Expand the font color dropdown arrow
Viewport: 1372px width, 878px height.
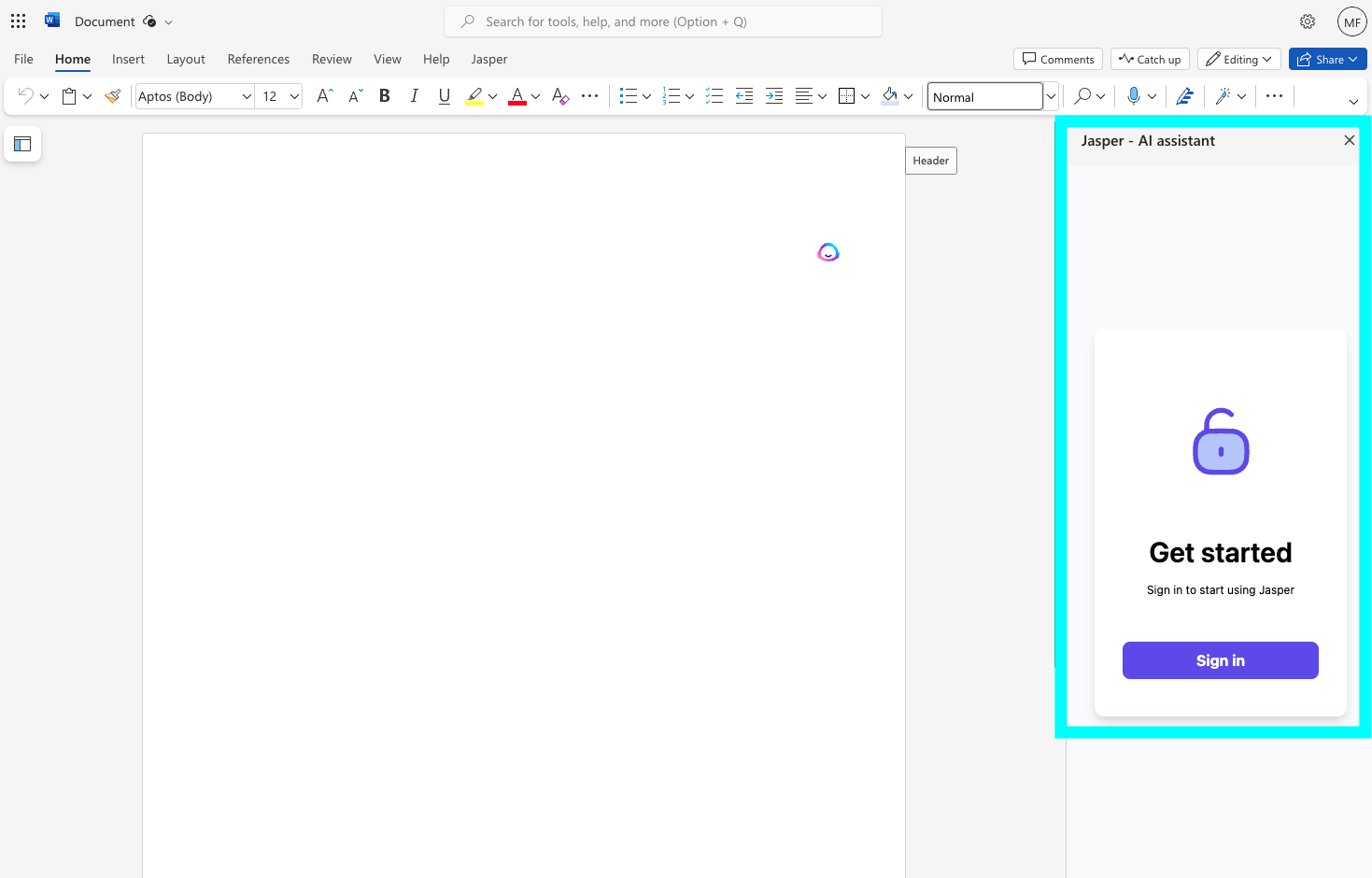point(535,96)
